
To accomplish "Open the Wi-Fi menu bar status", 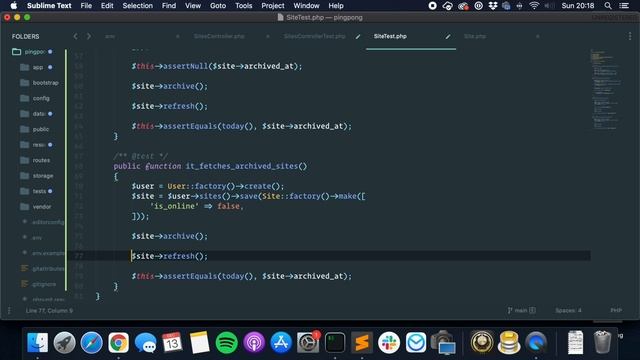I will tap(534, 6).
